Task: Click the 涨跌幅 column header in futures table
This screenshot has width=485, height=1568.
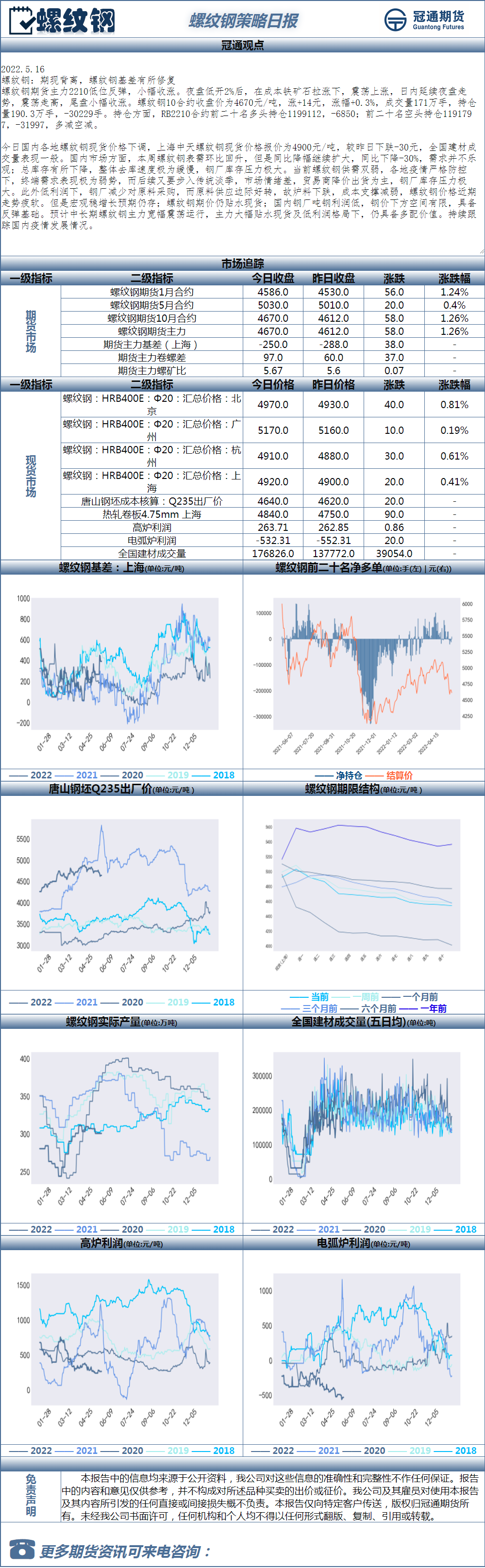Action: [454, 278]
